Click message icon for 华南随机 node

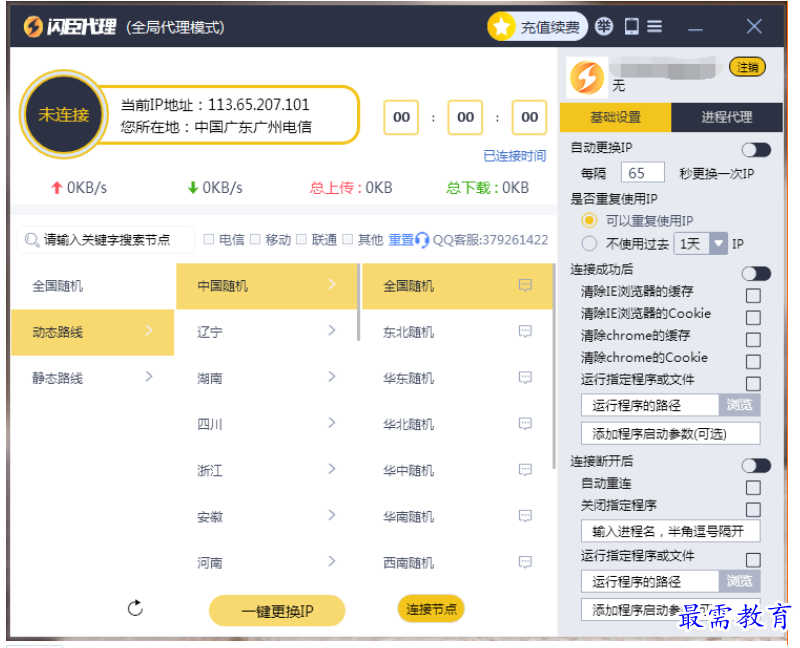click(x=525, y=516)
